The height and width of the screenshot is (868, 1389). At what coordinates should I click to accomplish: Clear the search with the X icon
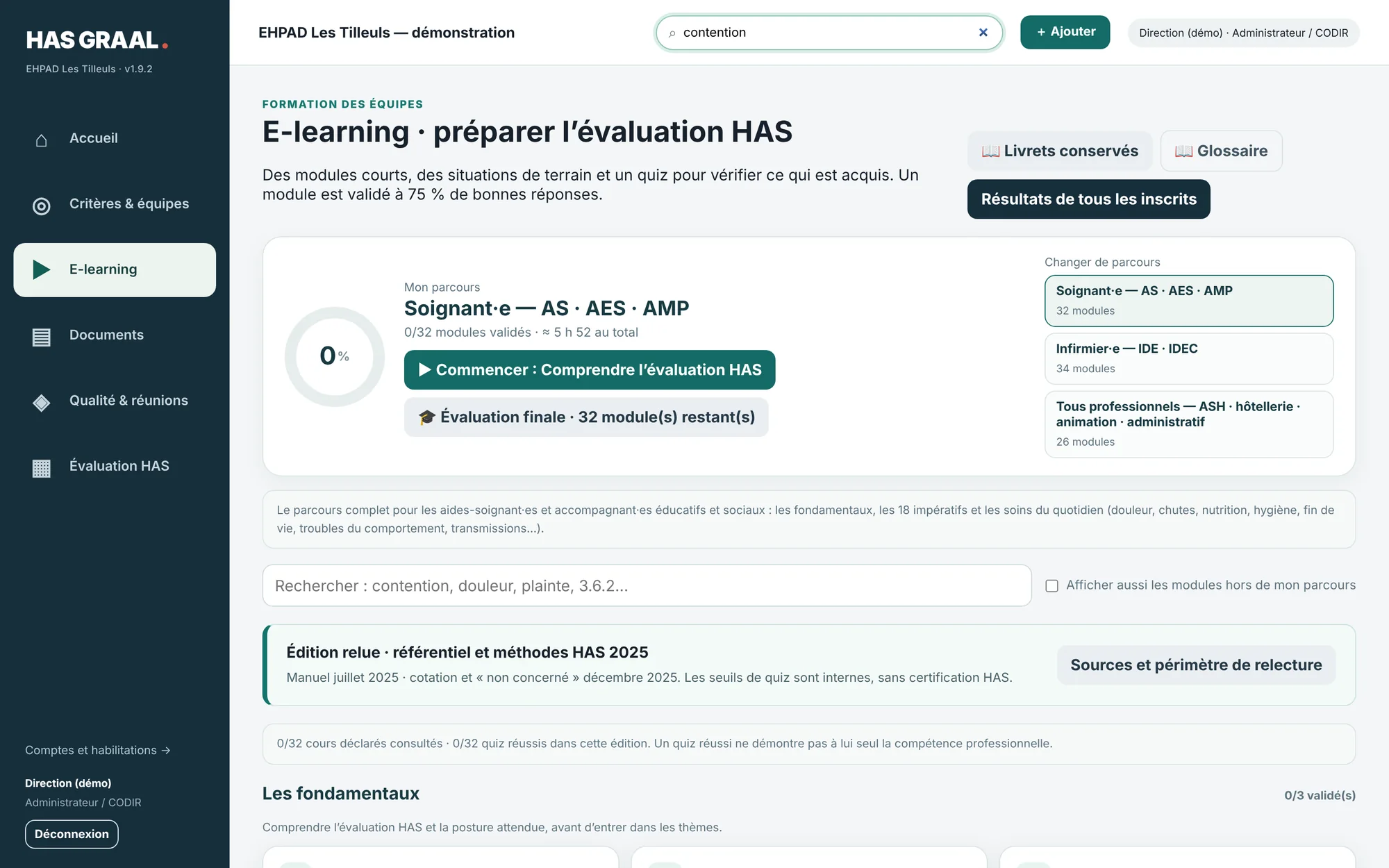click(983, 33)
